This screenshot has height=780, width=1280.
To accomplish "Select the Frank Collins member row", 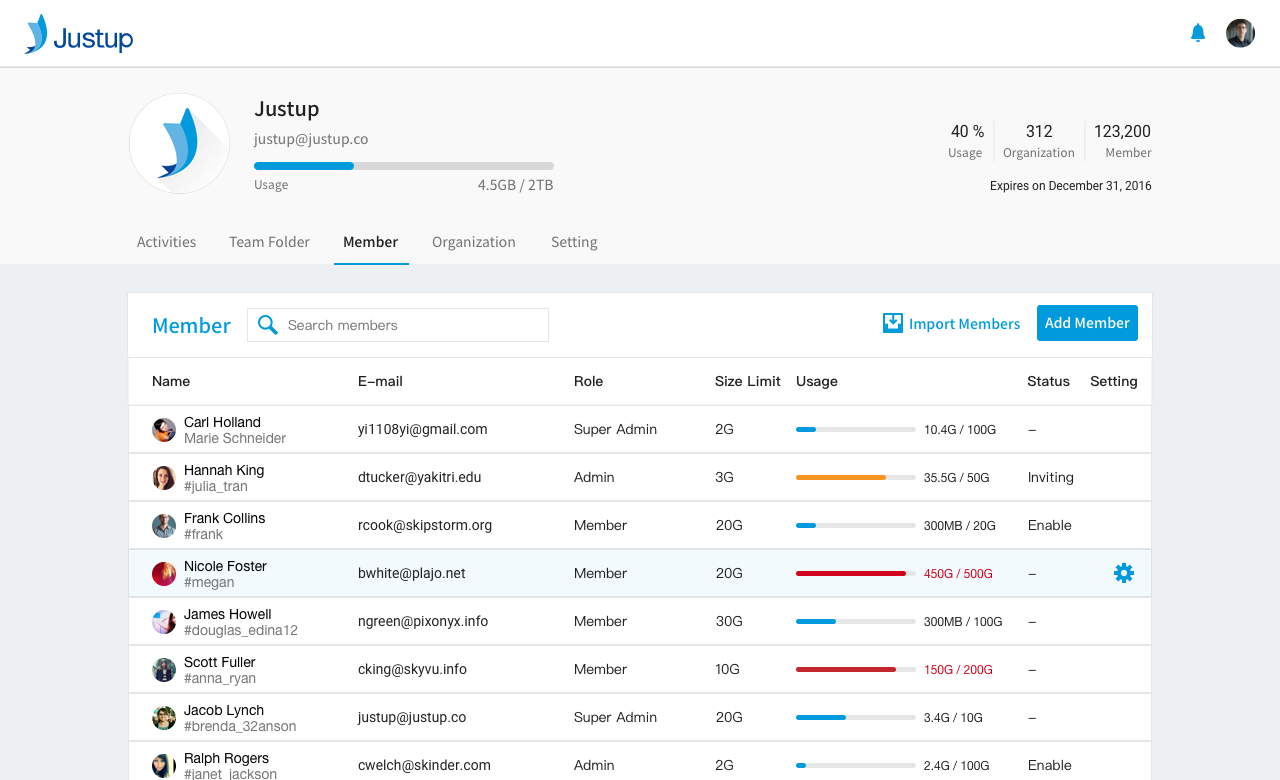I will tap(639, 525).
